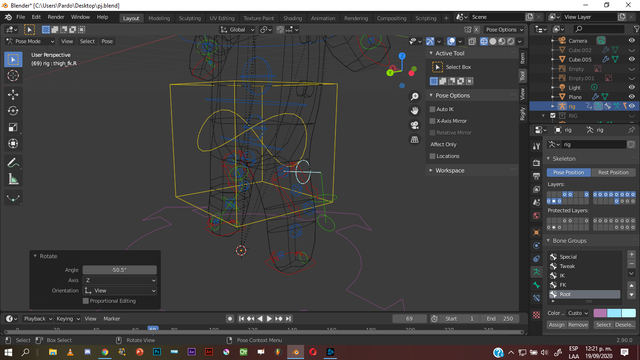The height and width of the screenshot is (360, 640).
Task: Jump to timeline start frame button
Action: tap(241, 319)
